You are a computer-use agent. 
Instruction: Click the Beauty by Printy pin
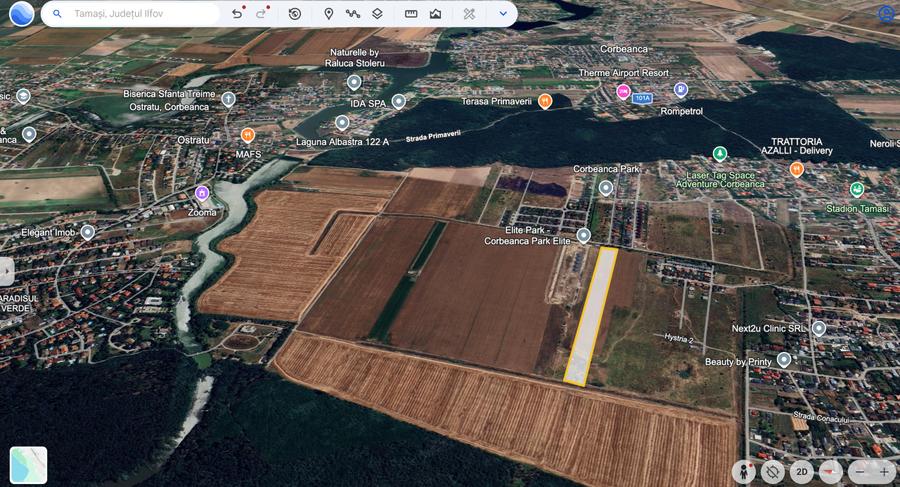tap(783, 361)
